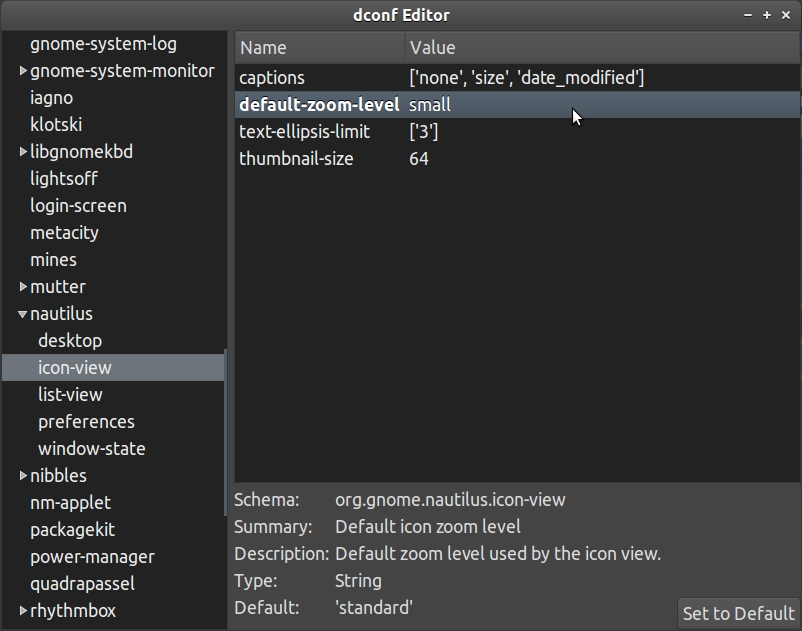Screen dimensions: 802x631
Task: Collapse the nautilus tree node
Action: [23, 314]
